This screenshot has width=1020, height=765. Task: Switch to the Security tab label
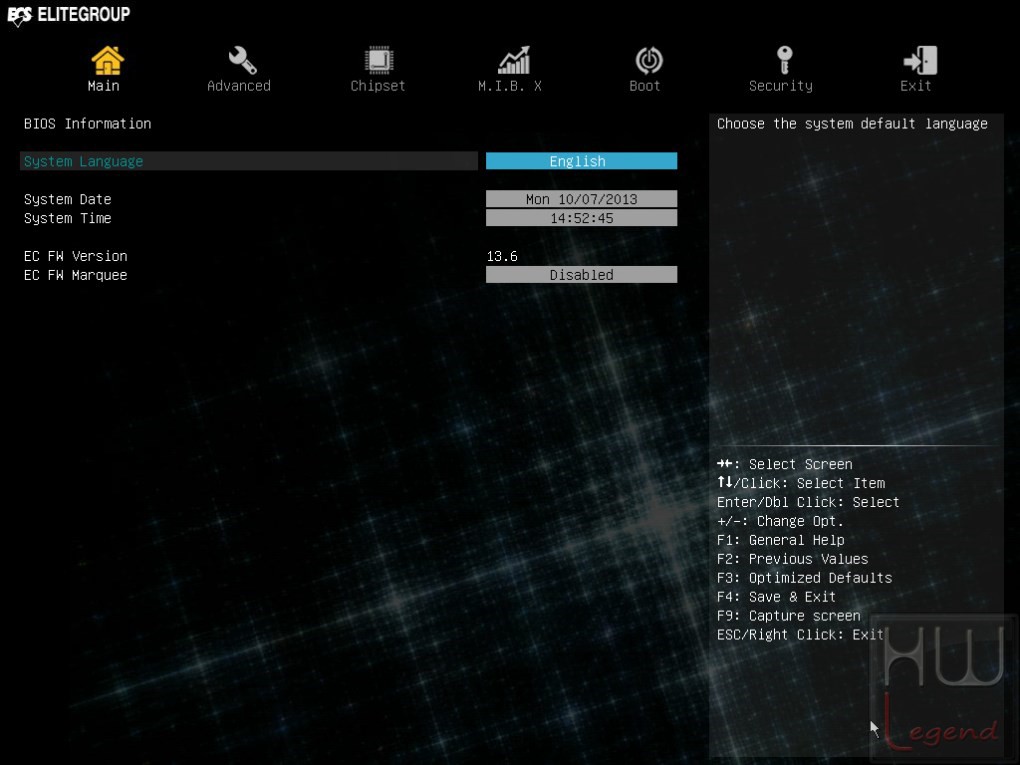coord(781,86)
